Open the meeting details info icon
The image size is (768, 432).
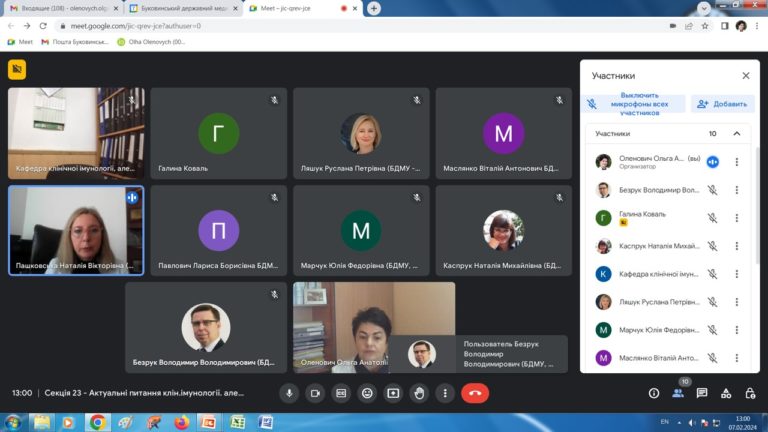click(x=652, y=393)
